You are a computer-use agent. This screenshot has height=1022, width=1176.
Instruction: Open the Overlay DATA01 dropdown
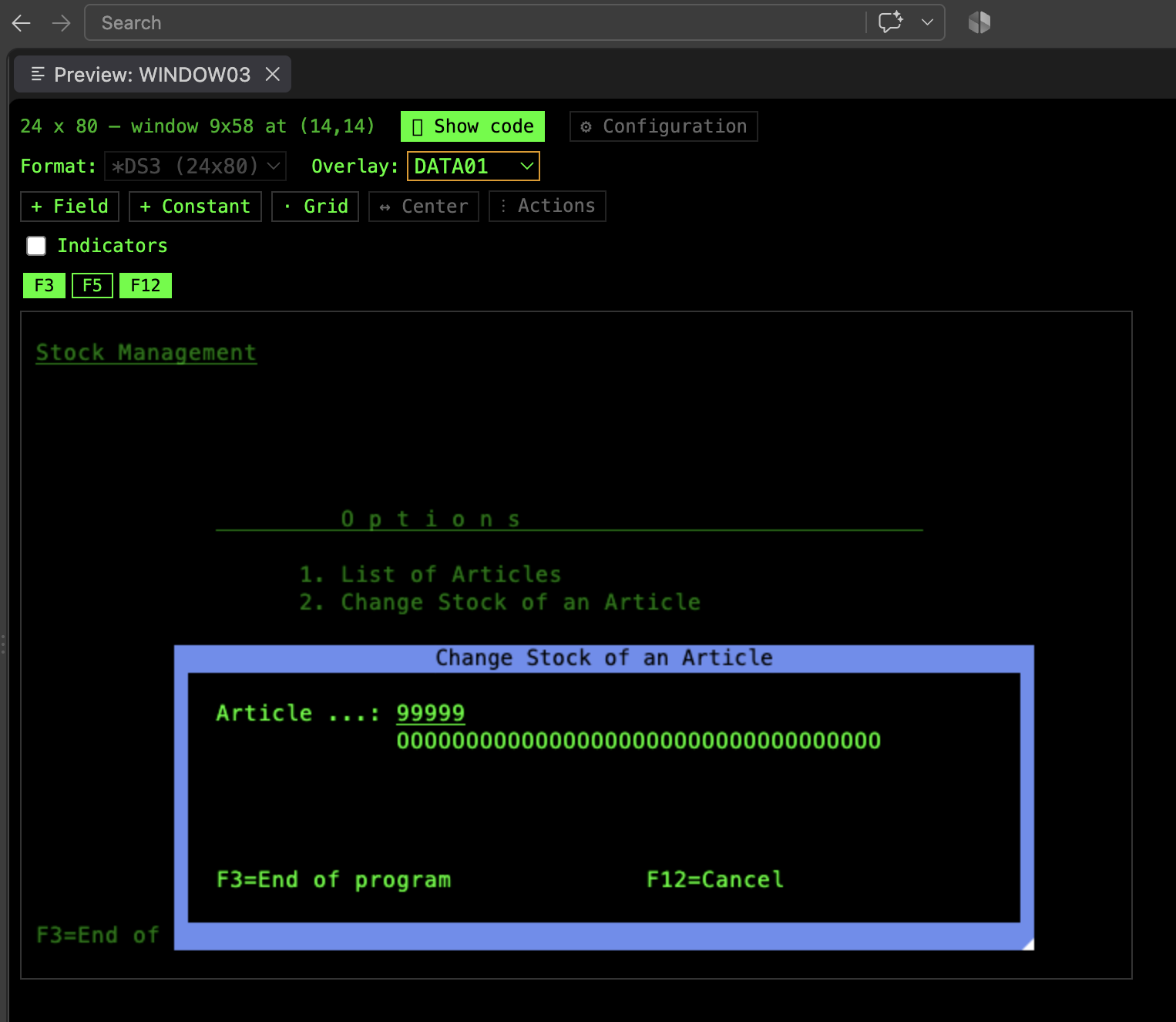click(473, 166)
